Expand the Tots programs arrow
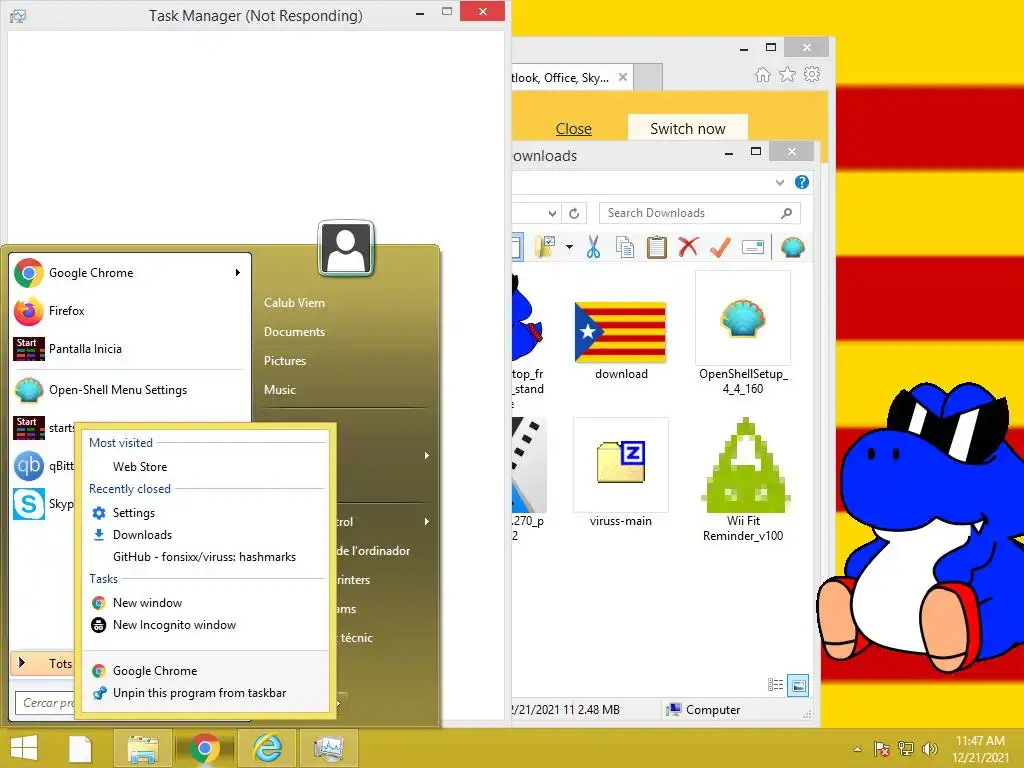Viewport: 1024px width, 768px height. [x=22, y=663]
